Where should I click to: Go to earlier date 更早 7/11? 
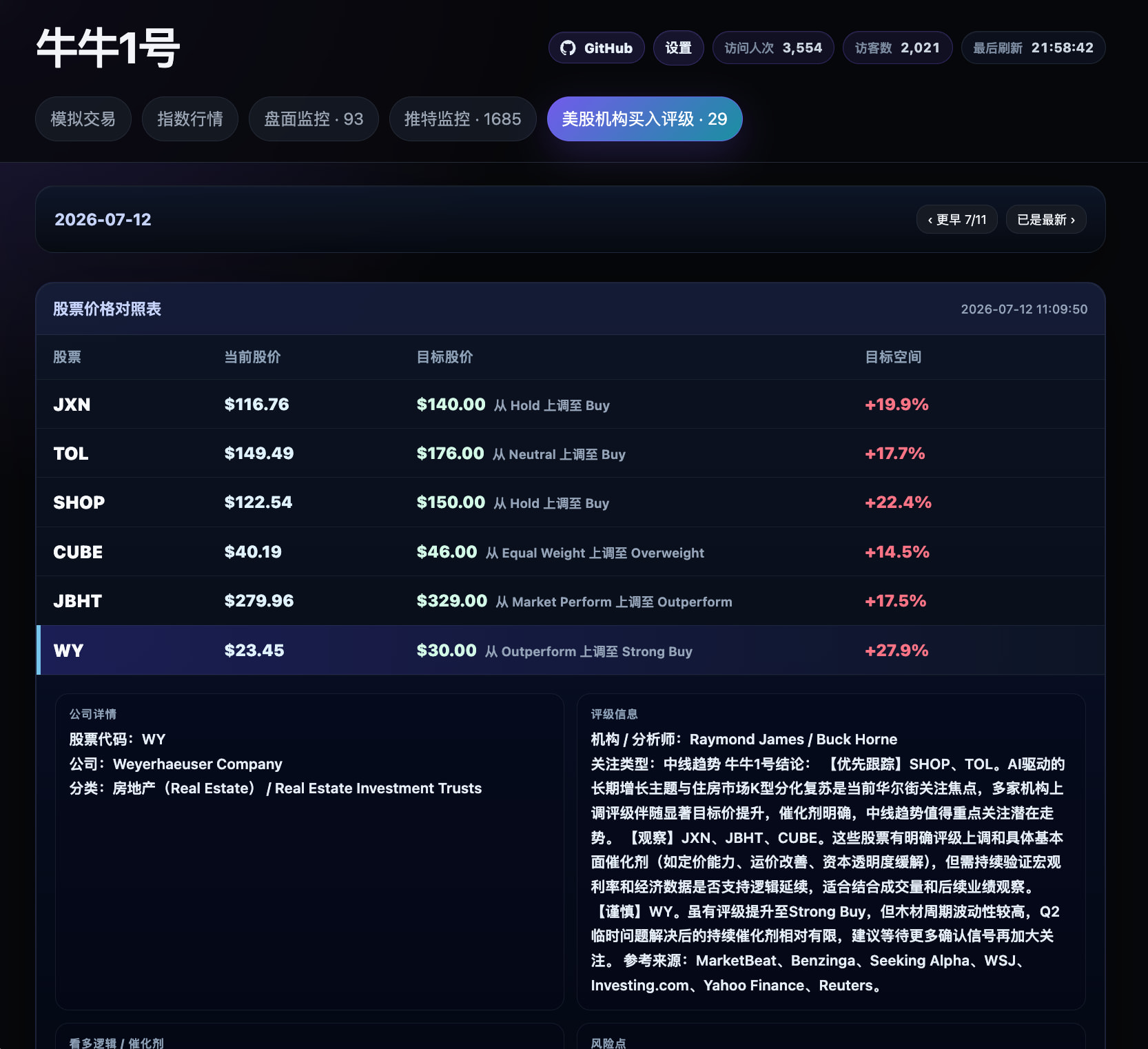957,220
